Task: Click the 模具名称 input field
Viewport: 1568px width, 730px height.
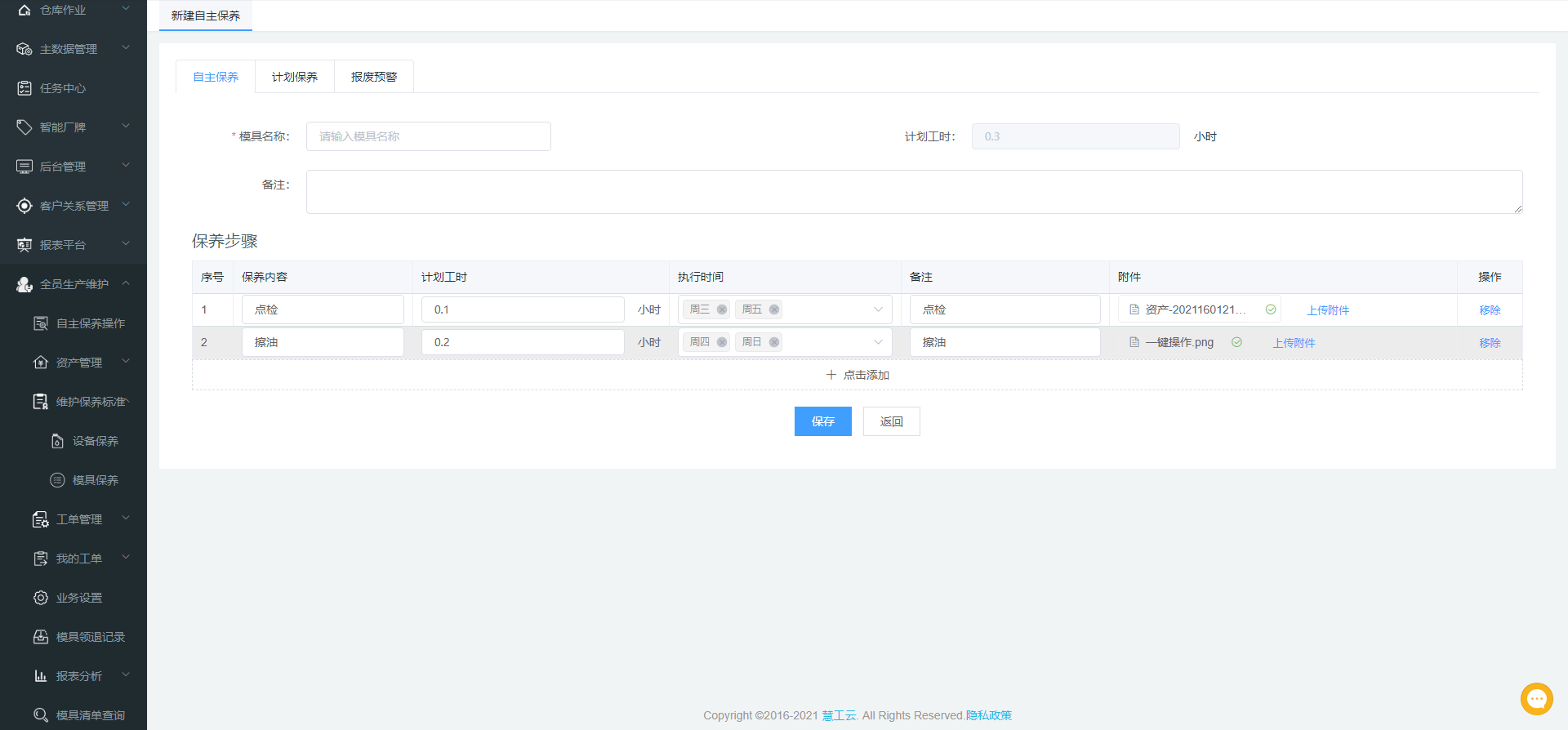Action: [x=428, y=136]
